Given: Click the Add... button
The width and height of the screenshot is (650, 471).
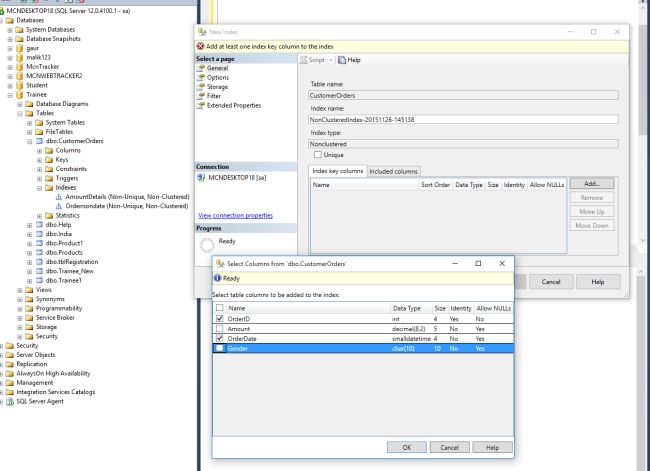Looking at the screenshot, I should 592,183.
